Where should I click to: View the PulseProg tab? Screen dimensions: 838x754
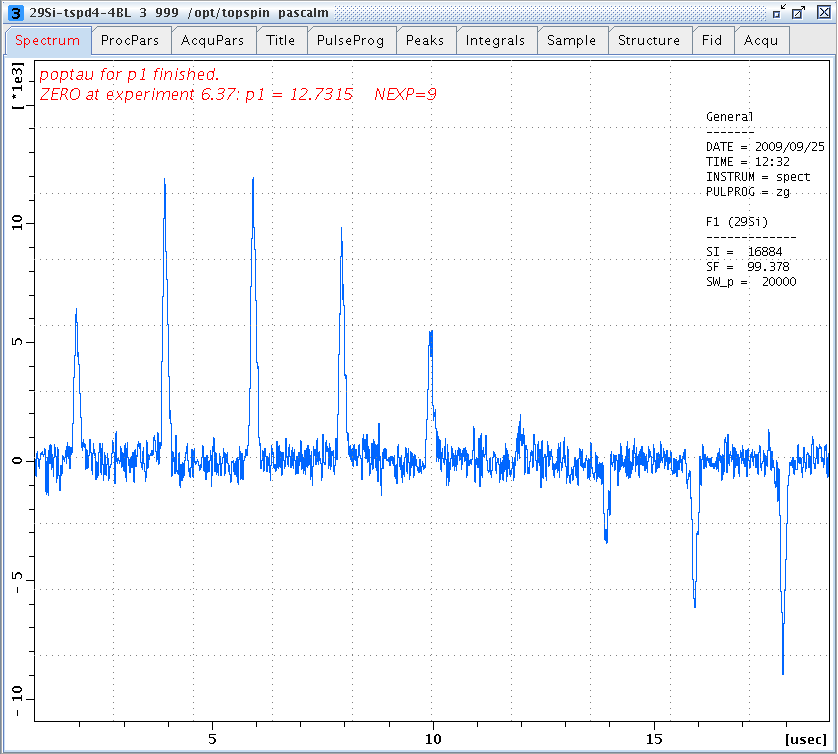[x=351, y=41]
